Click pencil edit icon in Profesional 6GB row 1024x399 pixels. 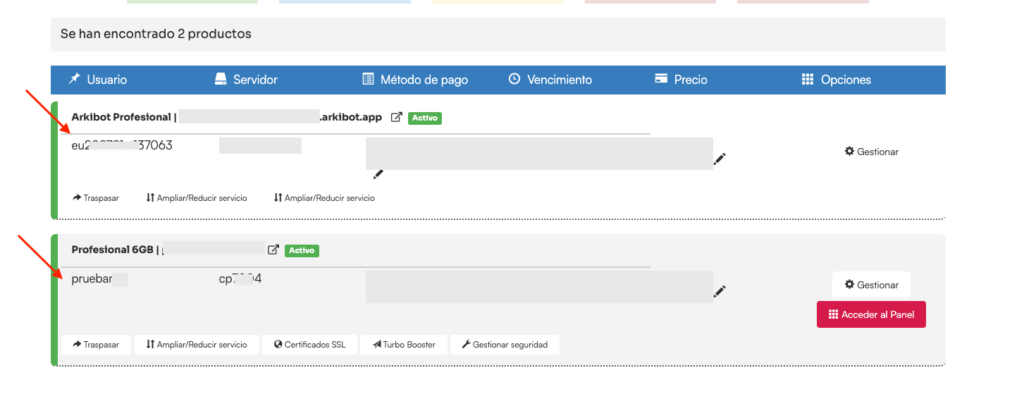[720, 291]
